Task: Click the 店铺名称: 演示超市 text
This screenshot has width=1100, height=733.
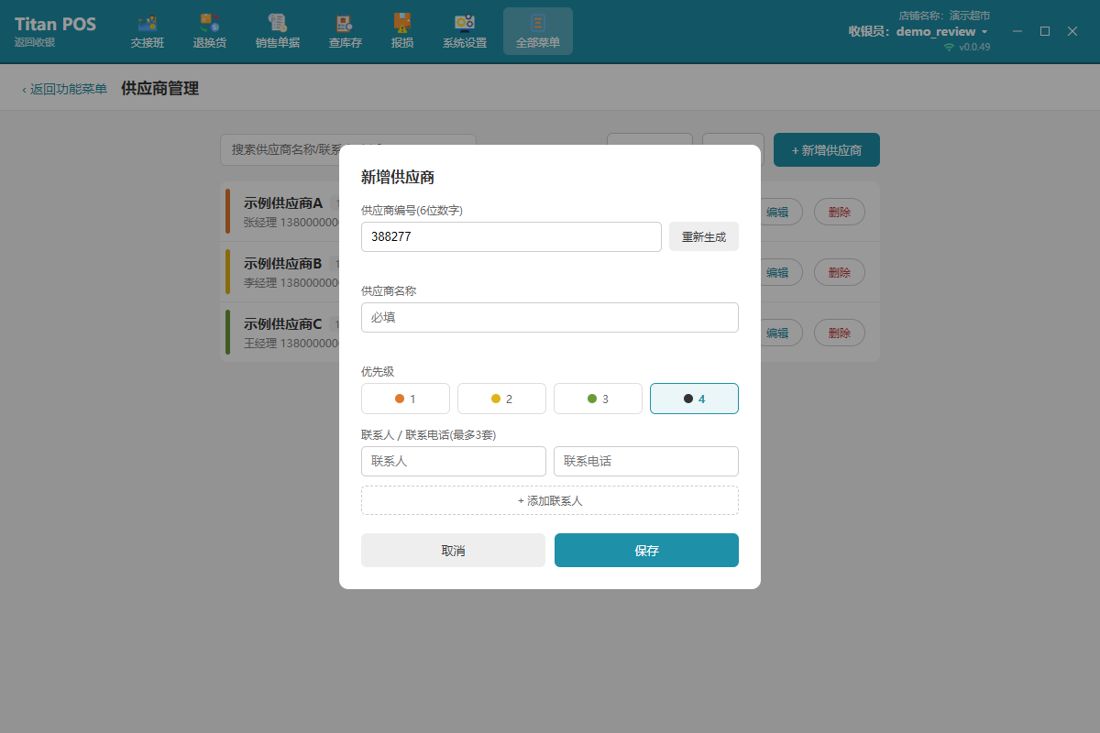Action: coord(944,15)
